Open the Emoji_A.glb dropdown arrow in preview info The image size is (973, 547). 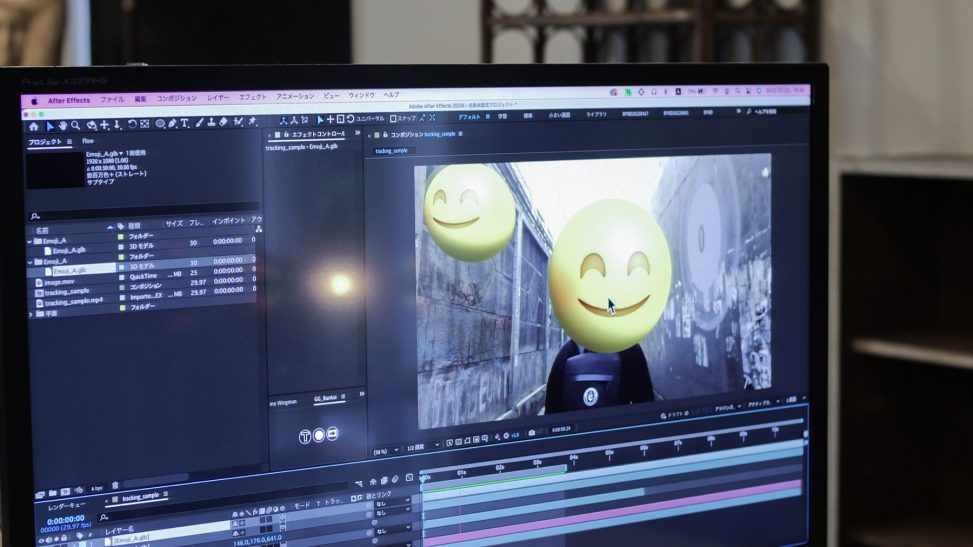pos(121,153)
